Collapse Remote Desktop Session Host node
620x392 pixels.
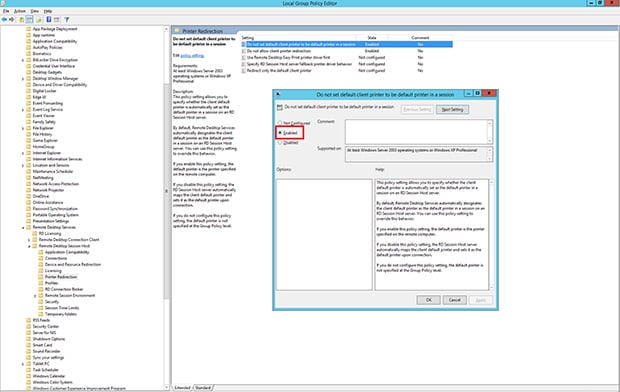pyautogui.click(x=29, y=246)
